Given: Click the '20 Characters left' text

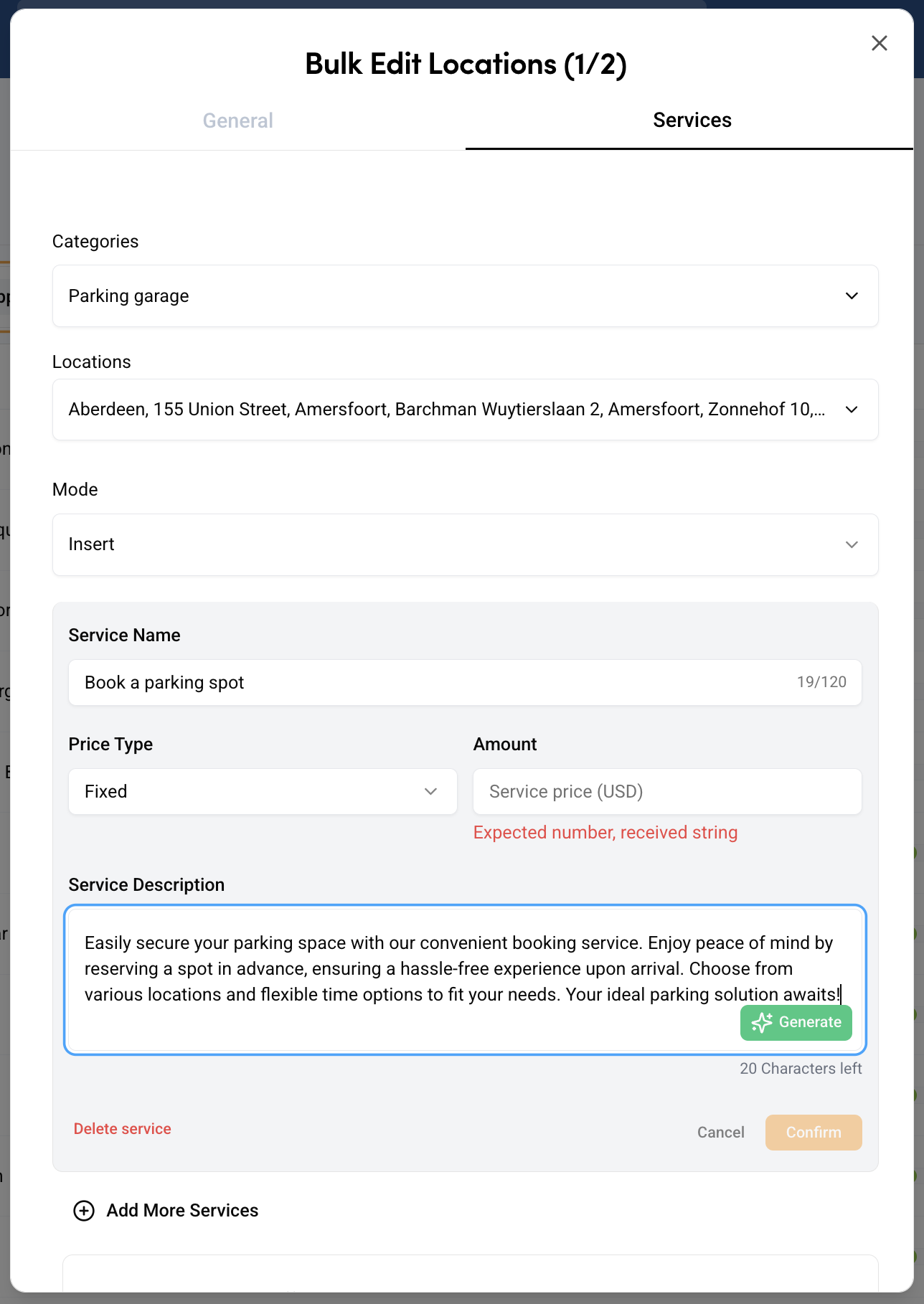Looking at the screenshot, I should pos(801,1068).
